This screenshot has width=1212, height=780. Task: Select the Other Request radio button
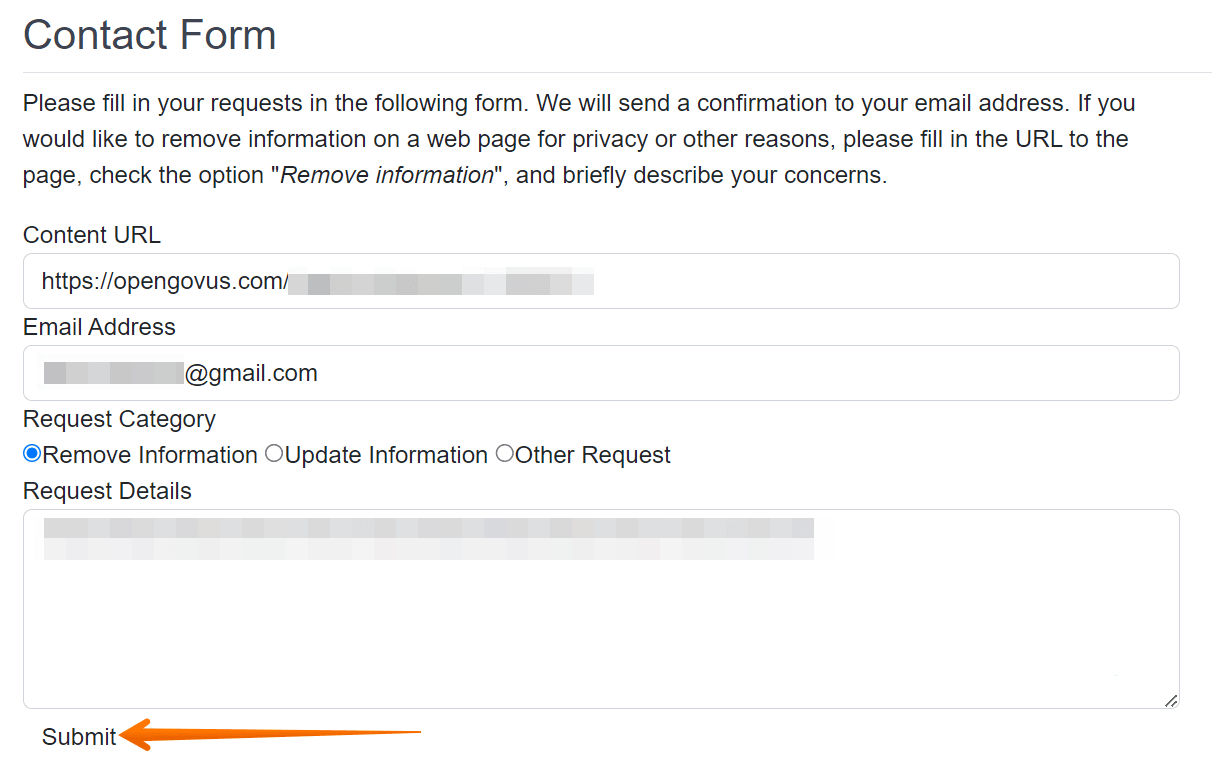pyautogui.click(x=505, y=453)
